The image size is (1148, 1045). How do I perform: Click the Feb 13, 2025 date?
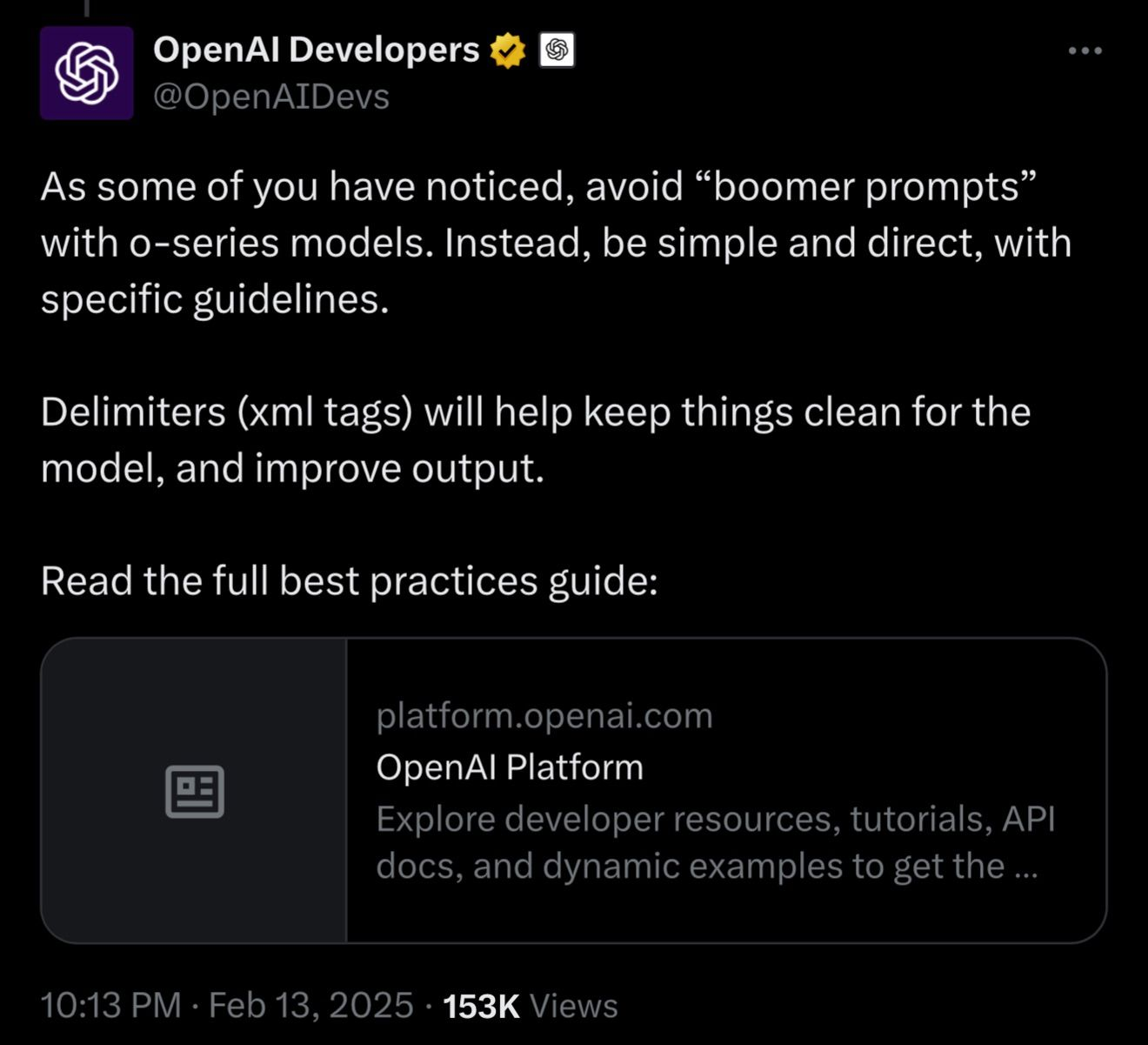pyautogui.click(x=310, y=1005)
